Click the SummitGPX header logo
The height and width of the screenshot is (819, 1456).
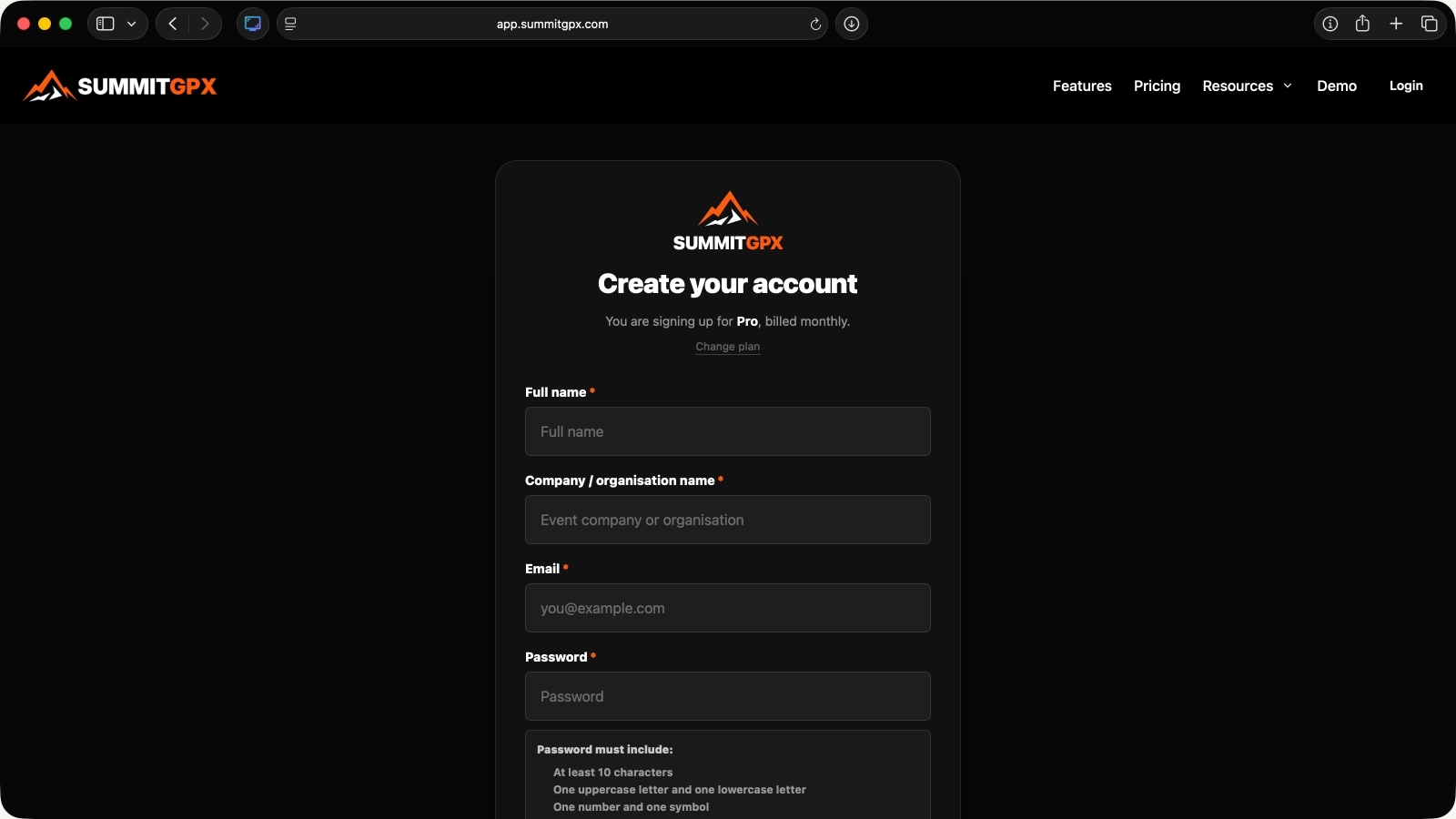(120, 86)
